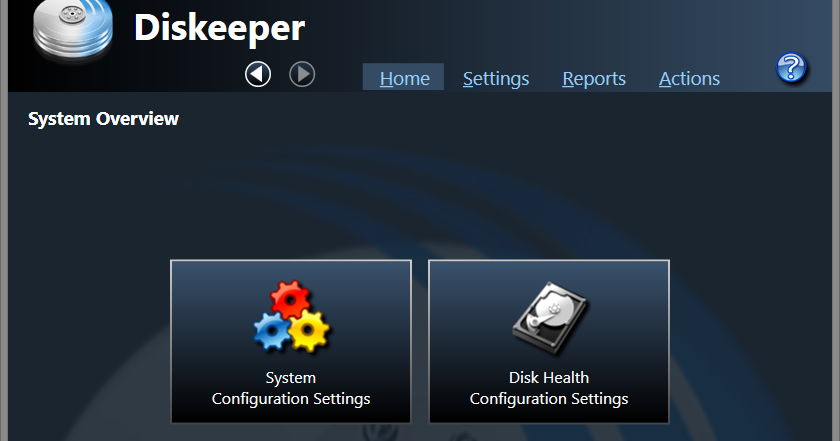
Task: Click the forward navigation arrow
Action: pyautogui.click(x=302, y=74)
